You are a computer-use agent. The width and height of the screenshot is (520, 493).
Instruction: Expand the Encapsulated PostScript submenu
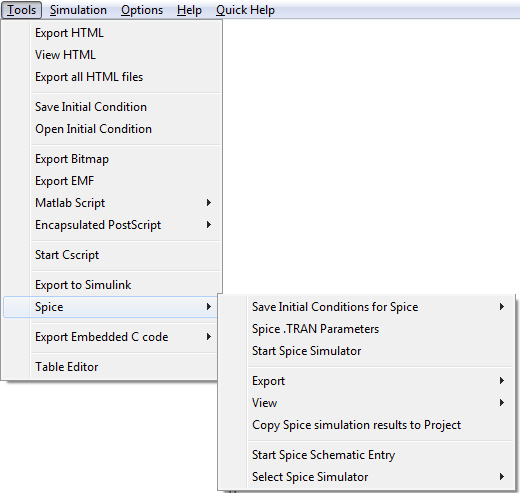[x=112, y=225]
